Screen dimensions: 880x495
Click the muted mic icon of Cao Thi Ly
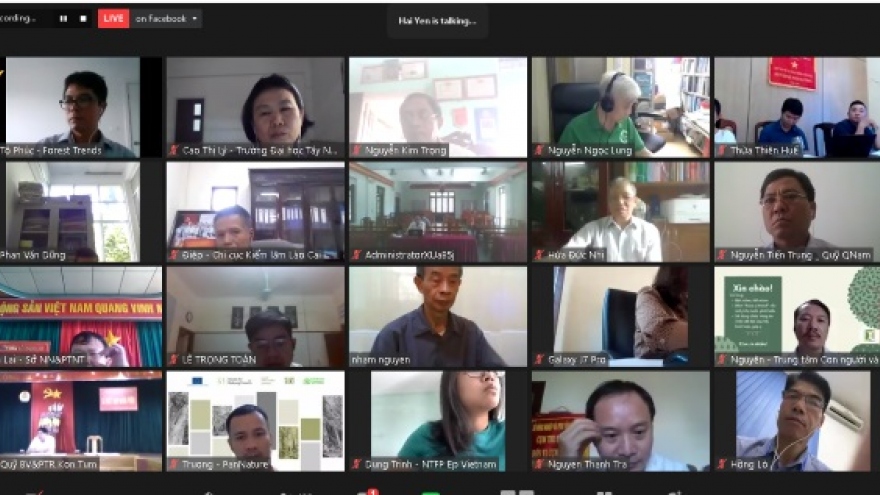pos(174,150)
